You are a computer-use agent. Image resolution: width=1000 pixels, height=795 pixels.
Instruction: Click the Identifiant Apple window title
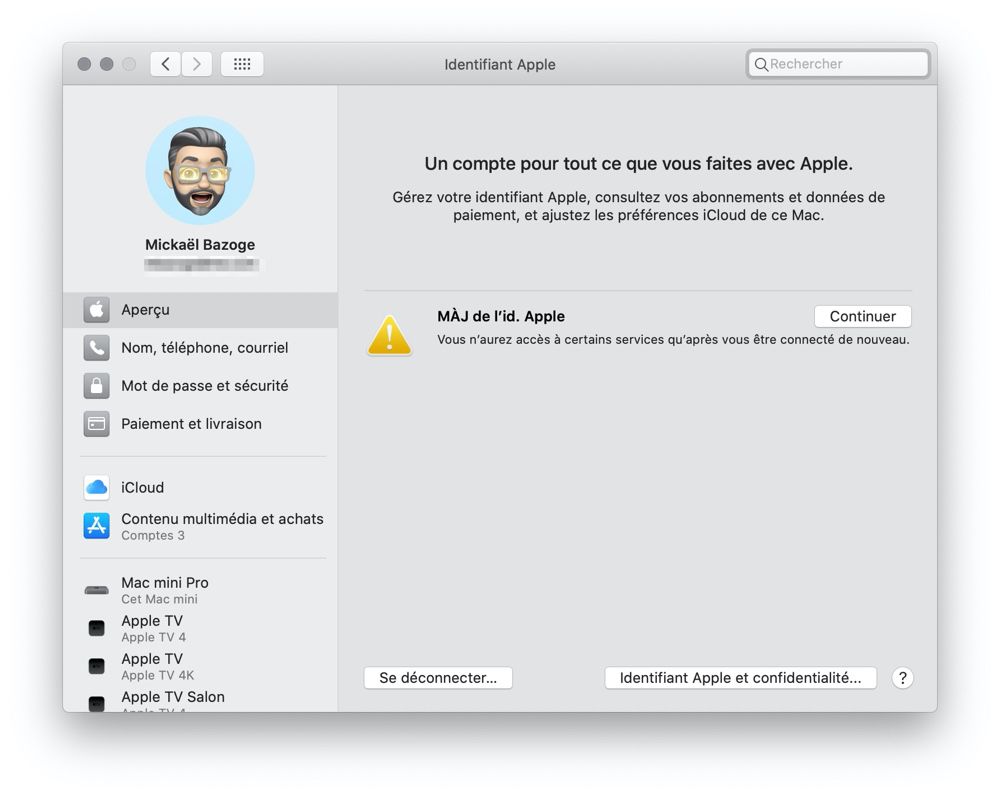click(500, 64)
